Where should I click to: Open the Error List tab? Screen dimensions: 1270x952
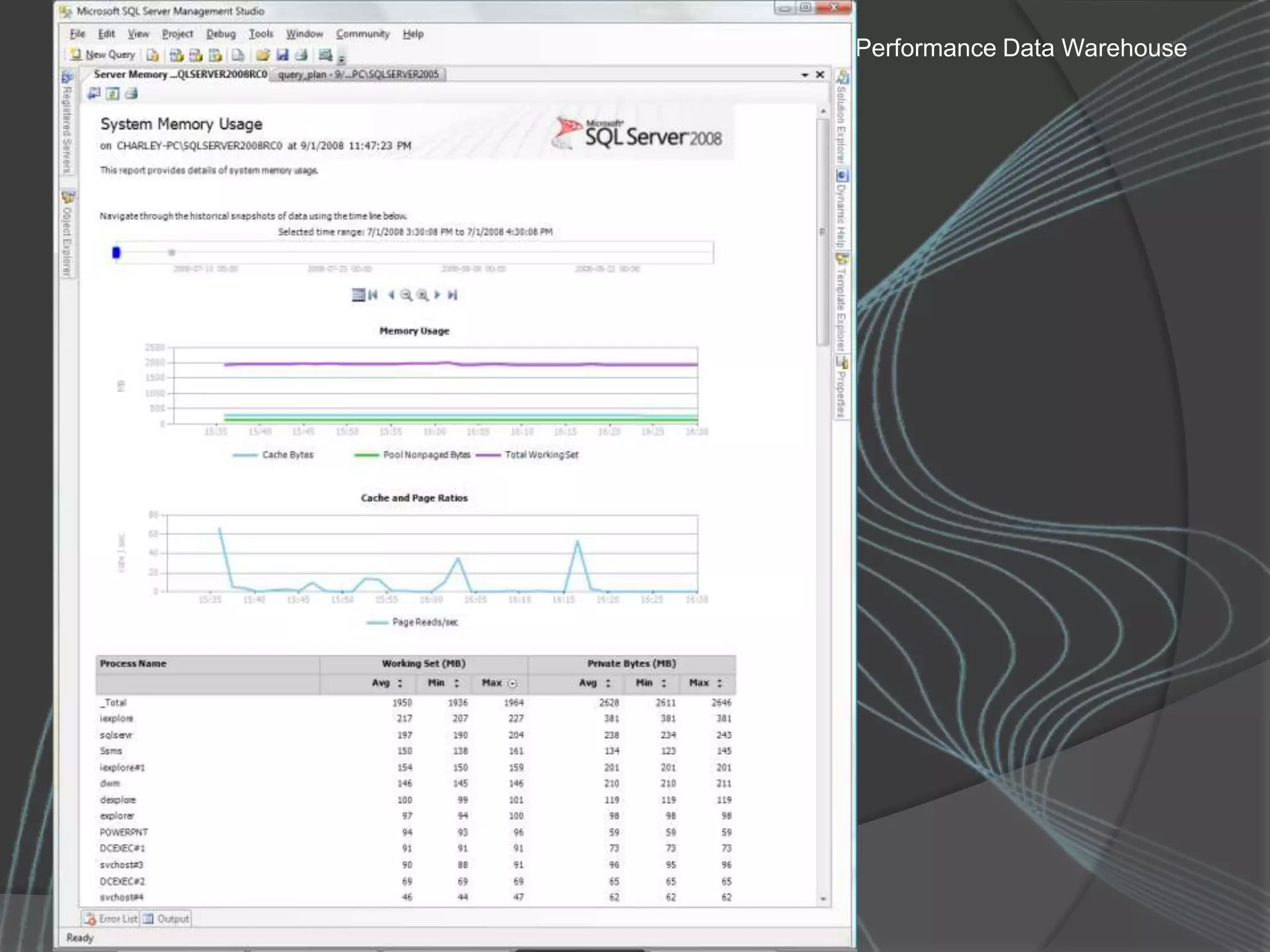coord(111,919)
